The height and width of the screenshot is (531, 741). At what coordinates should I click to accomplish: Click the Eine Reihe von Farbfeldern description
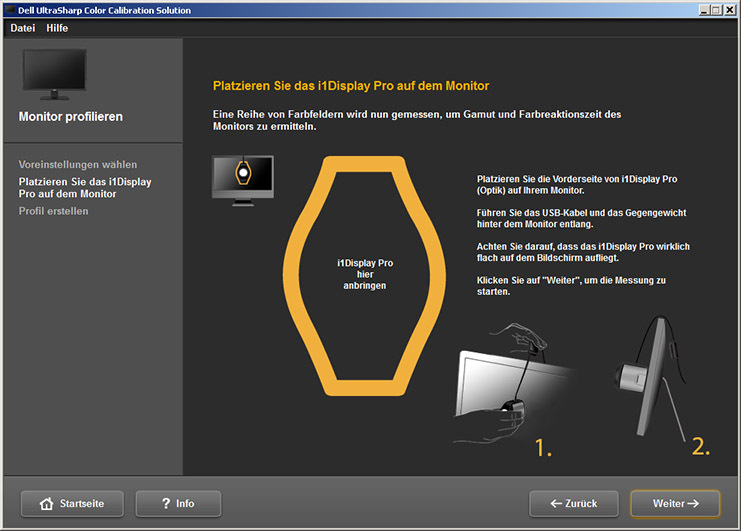pyautogui.click(x=417, y=120)
